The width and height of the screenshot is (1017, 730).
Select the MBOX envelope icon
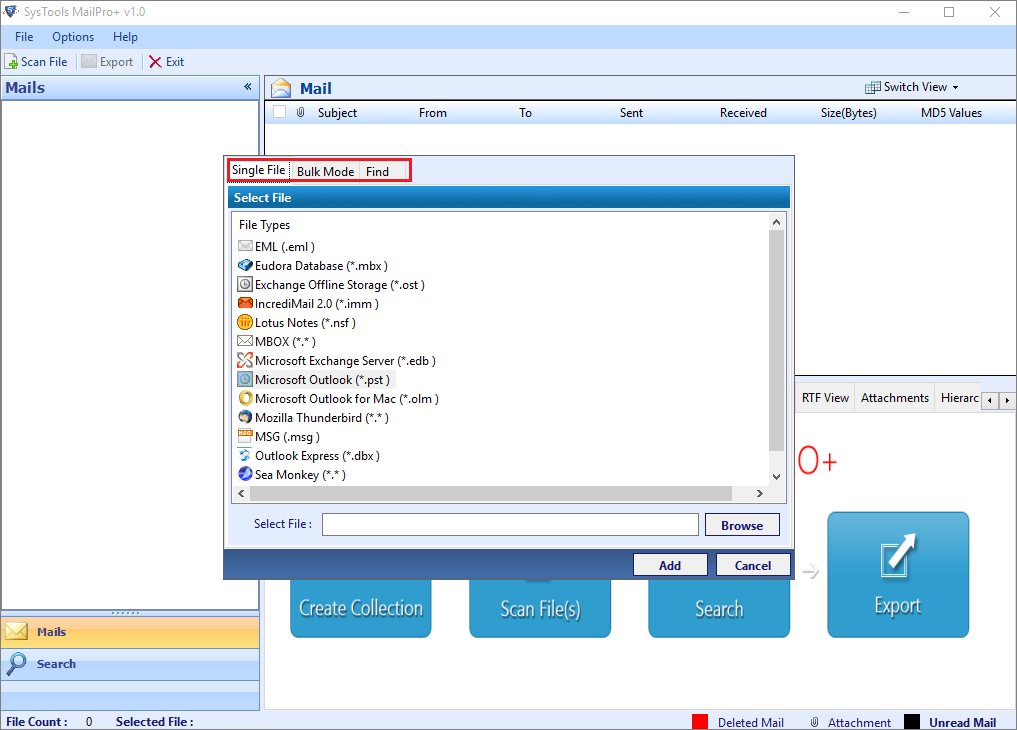[245, 341]
